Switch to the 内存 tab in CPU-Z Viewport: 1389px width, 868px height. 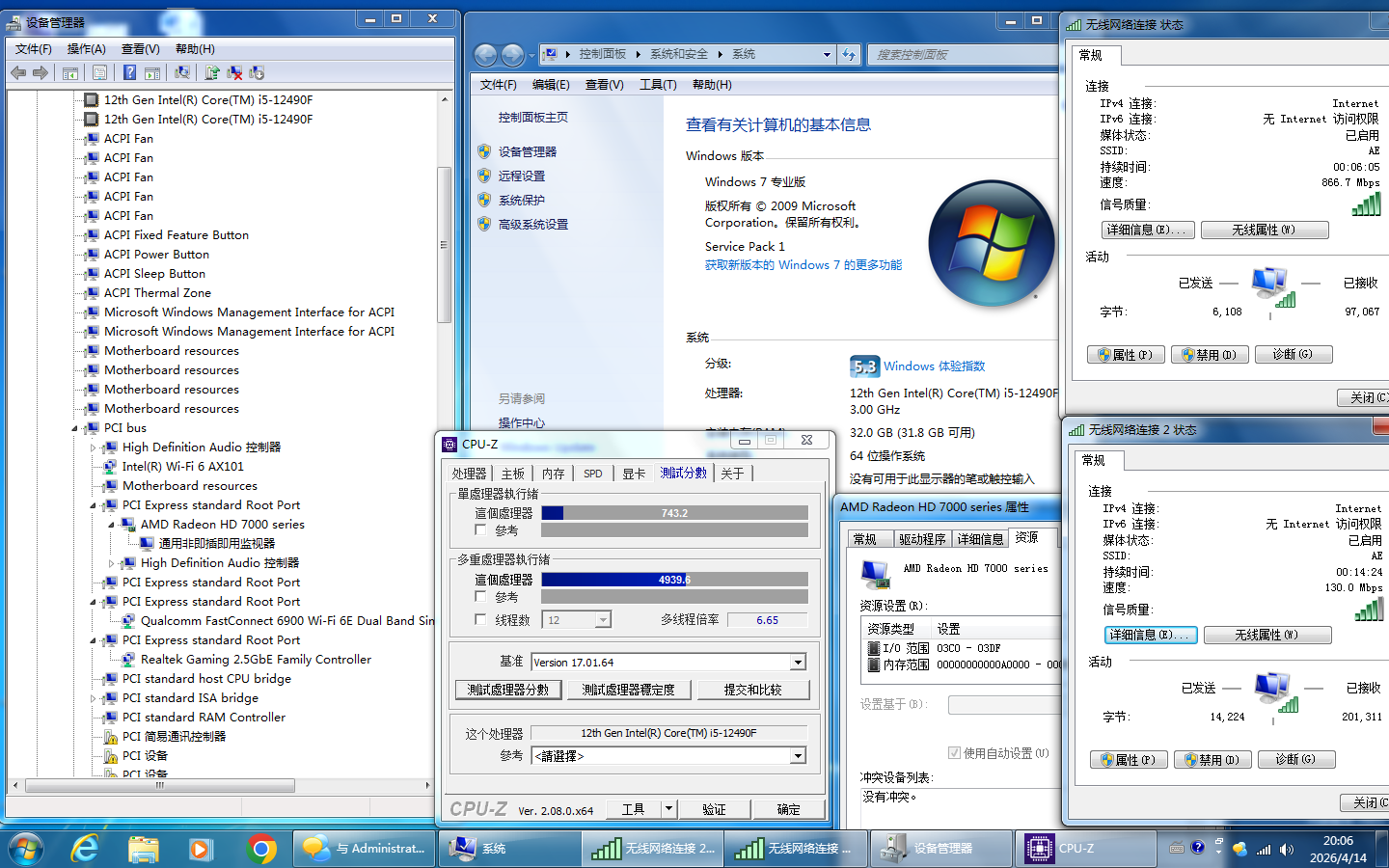[x=553, y=474]
